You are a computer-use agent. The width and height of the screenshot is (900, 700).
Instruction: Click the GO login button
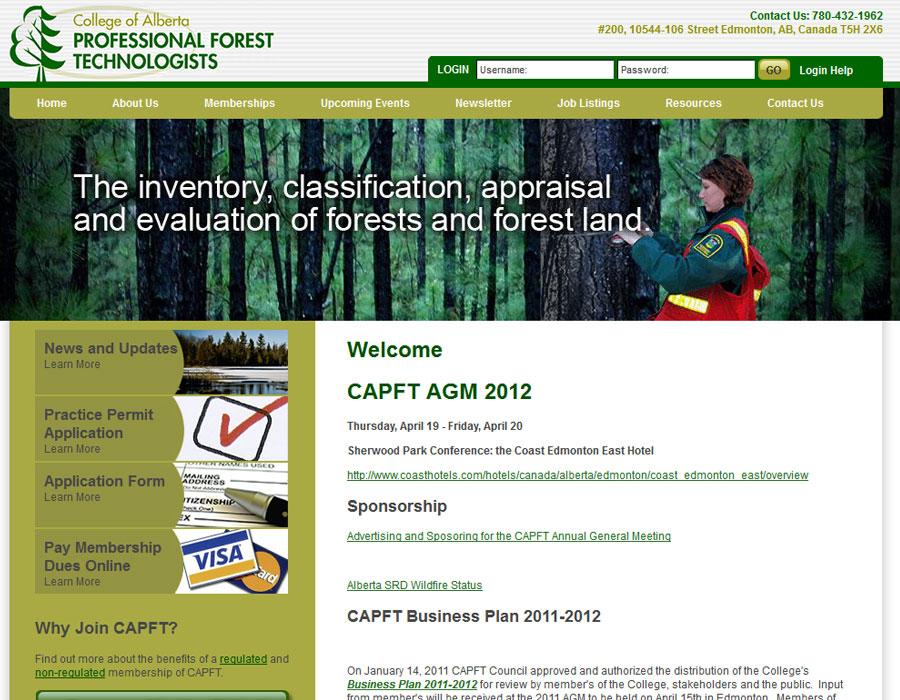tap(774, 70)
